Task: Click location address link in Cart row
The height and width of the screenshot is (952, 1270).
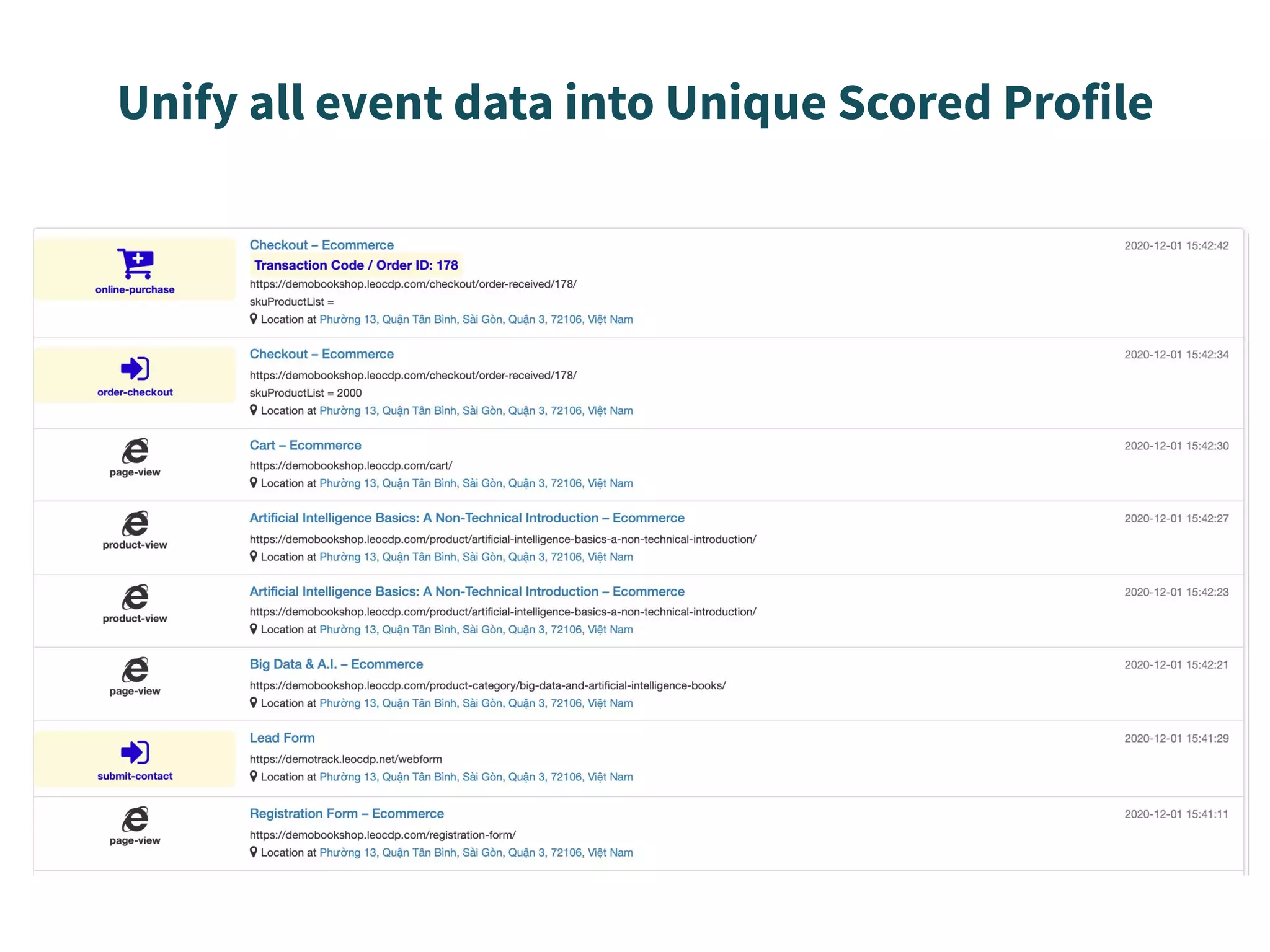Action: (476, 483)
